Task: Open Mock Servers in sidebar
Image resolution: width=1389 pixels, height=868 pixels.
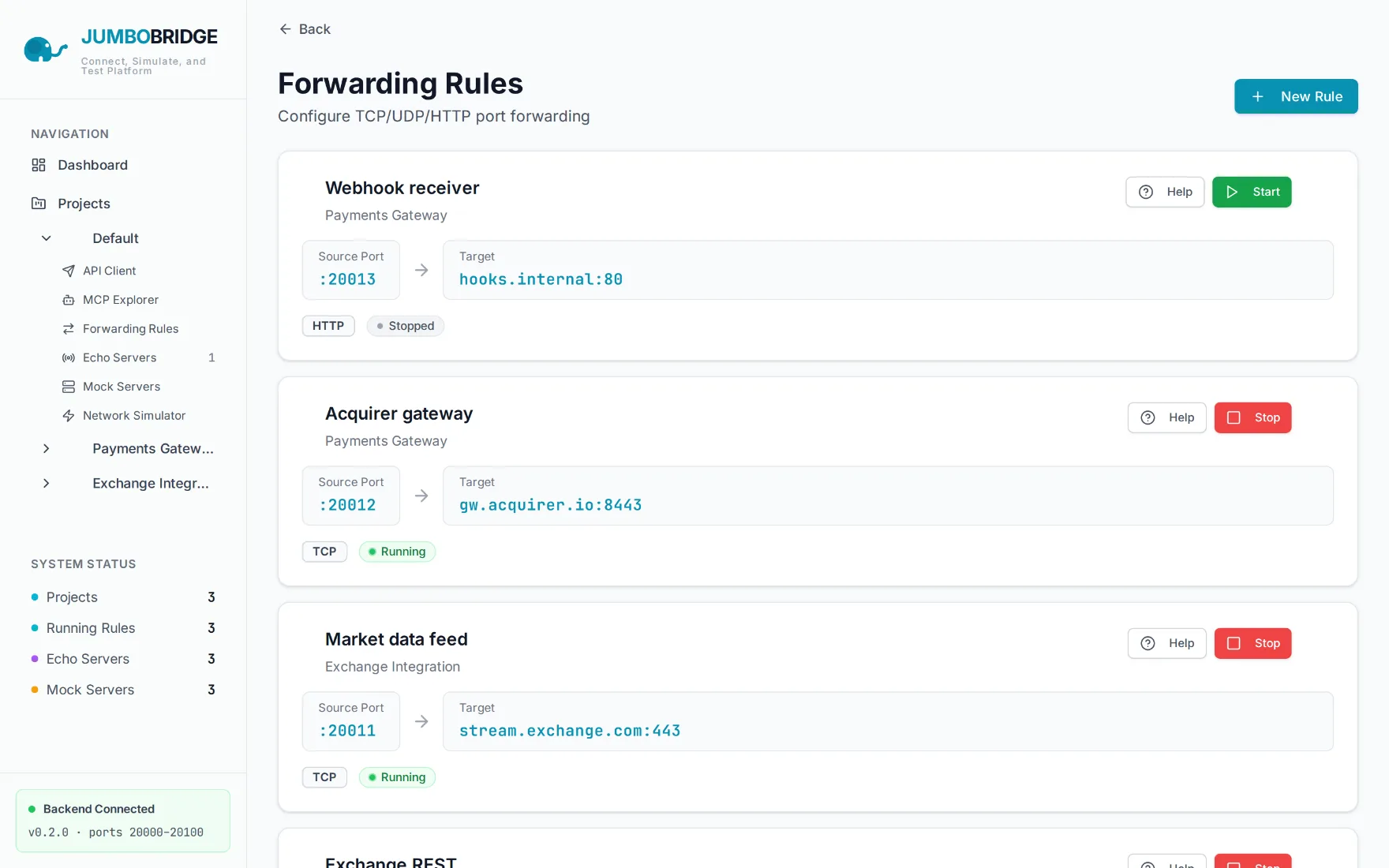Action: tap(123, 387)
